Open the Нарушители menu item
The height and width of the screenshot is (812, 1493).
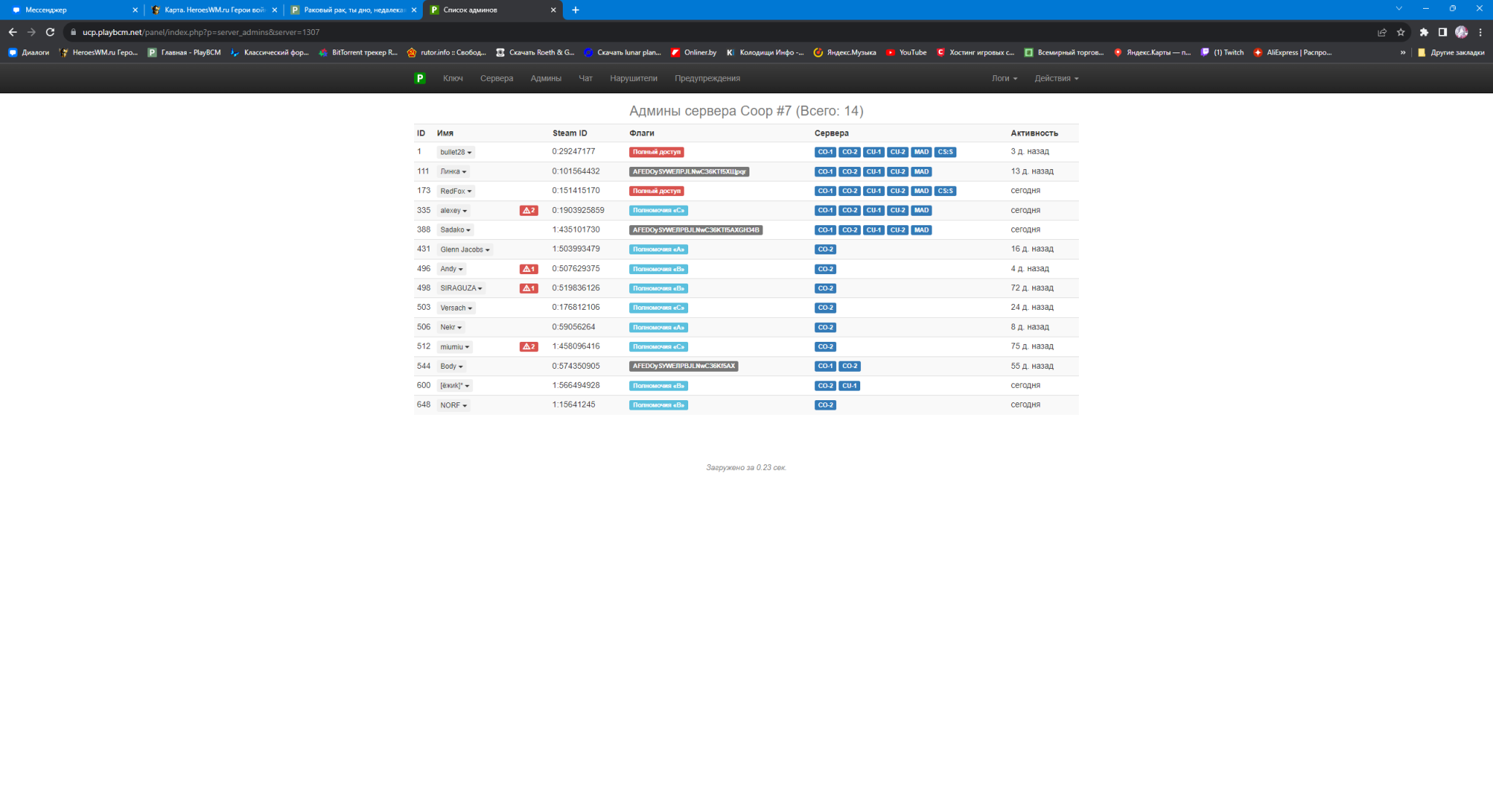(634, 78)
